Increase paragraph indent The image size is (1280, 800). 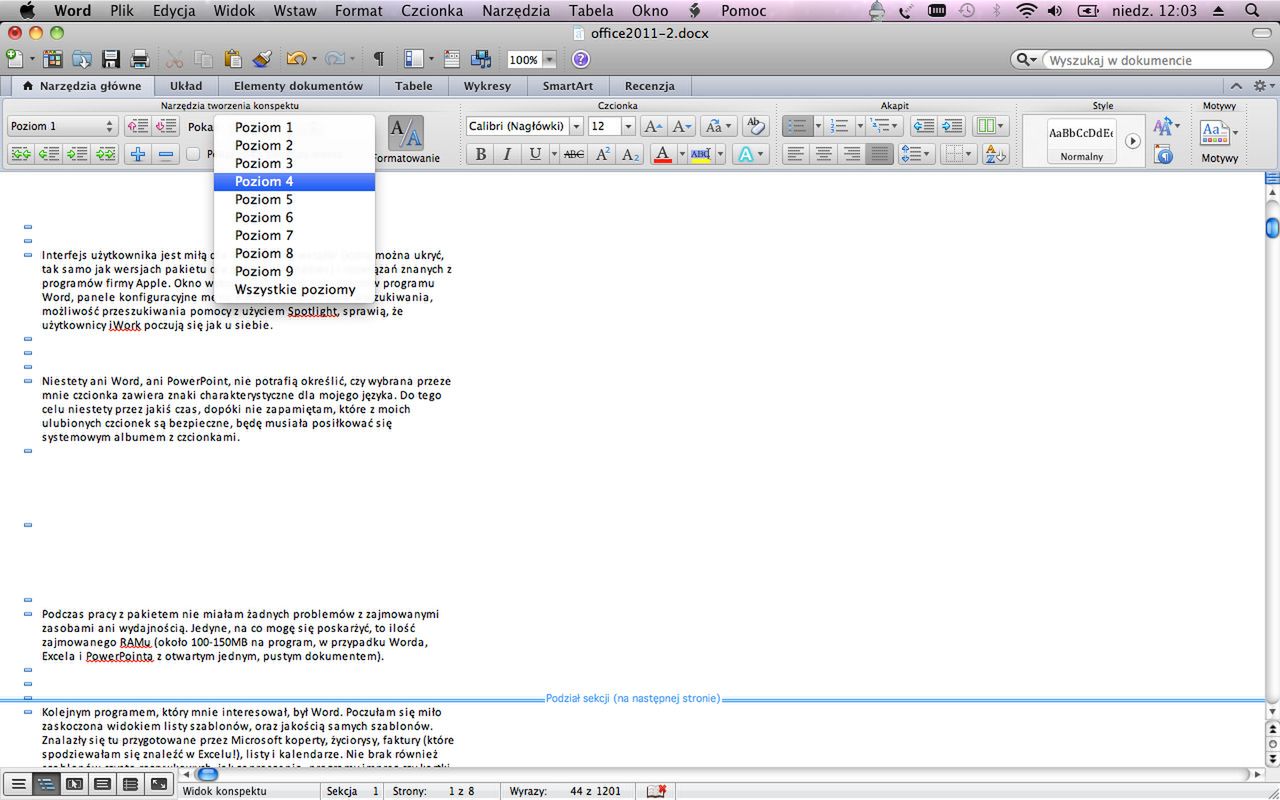coord(952,126)
